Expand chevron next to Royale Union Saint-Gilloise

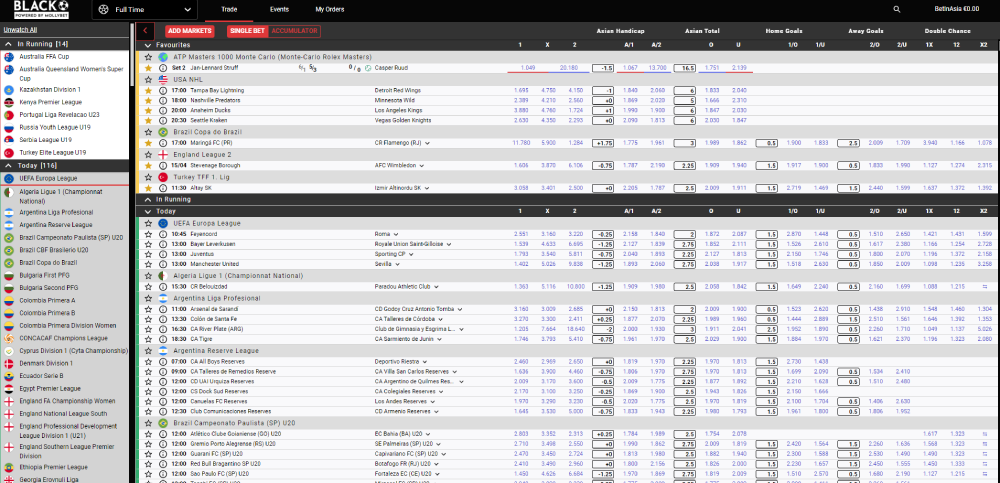[x=449, y=244]
